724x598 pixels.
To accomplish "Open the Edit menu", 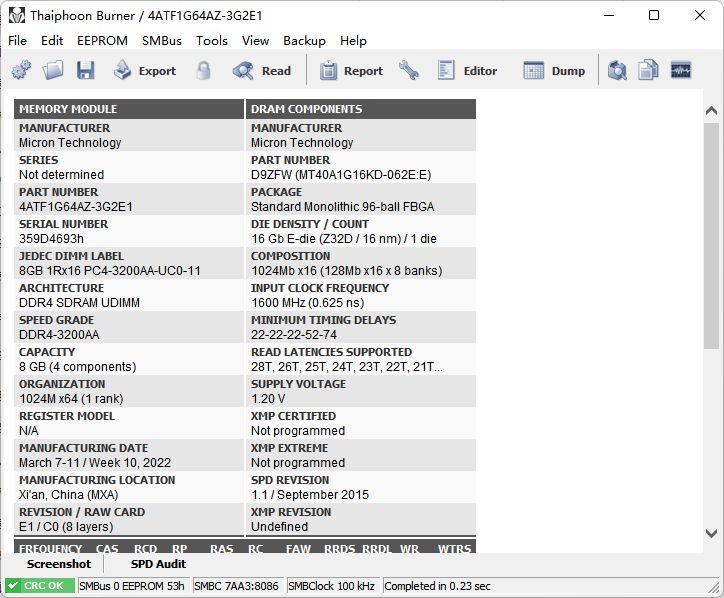I will (x=52, y=41).
